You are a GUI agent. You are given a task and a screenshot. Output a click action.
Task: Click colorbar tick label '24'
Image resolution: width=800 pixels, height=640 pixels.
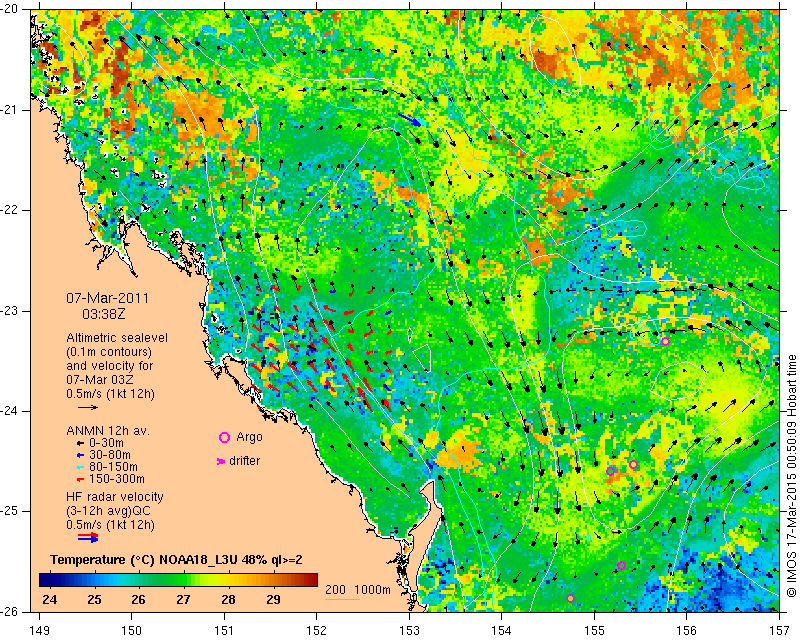49,599
